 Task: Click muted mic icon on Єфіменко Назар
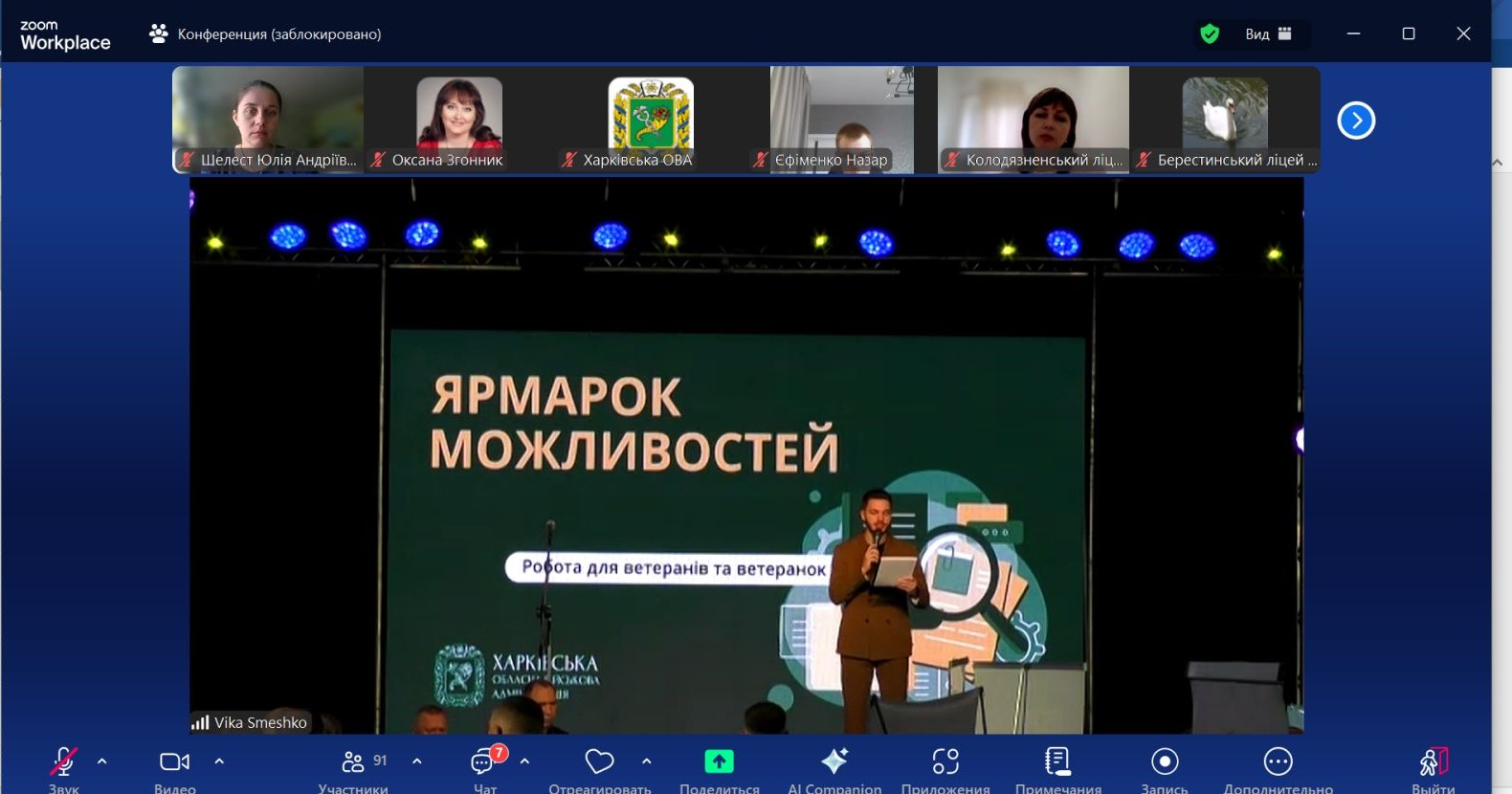pyautogui.click(x=761, y=160)
